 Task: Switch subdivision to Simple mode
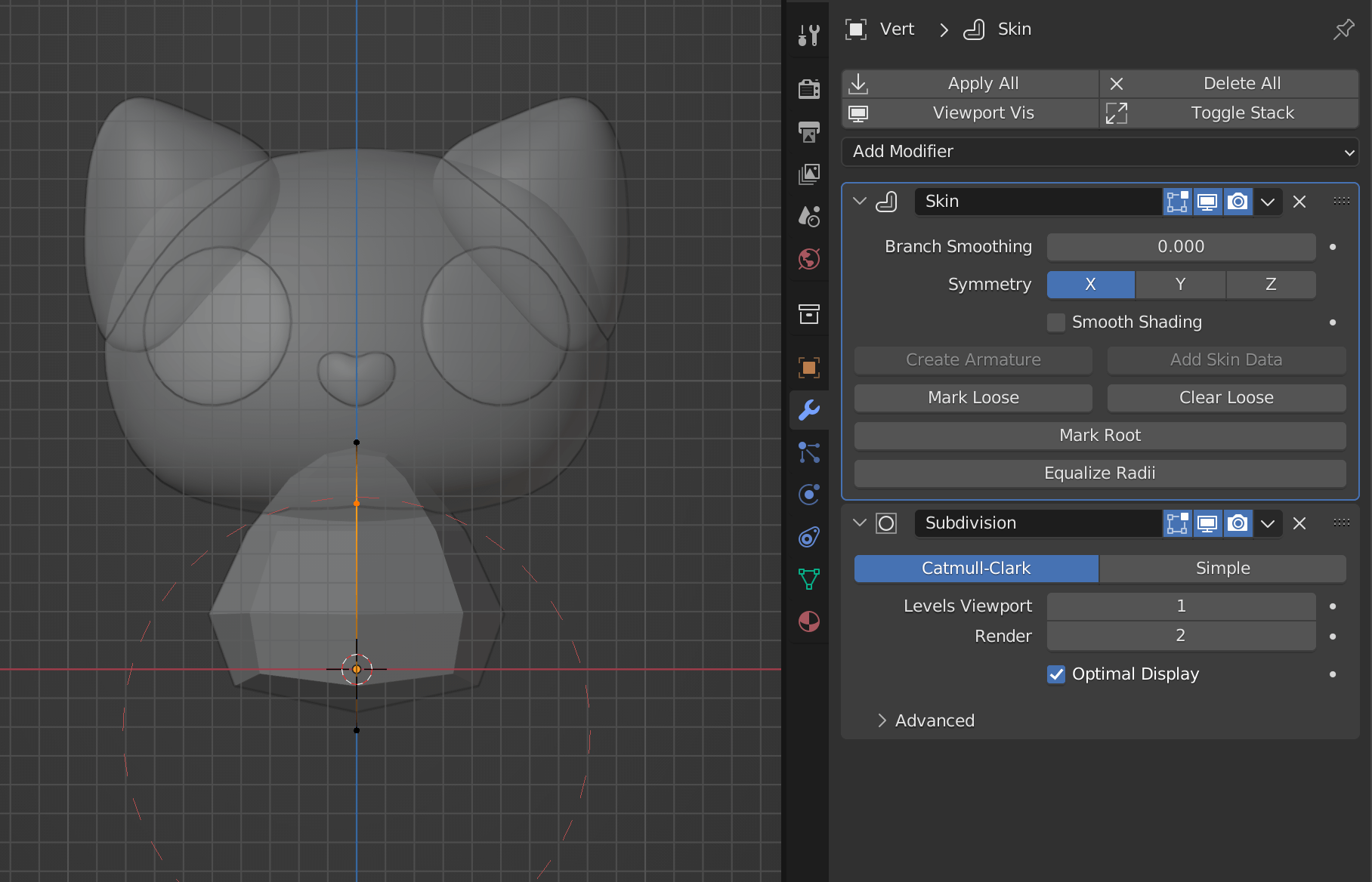coord(1222,568)
